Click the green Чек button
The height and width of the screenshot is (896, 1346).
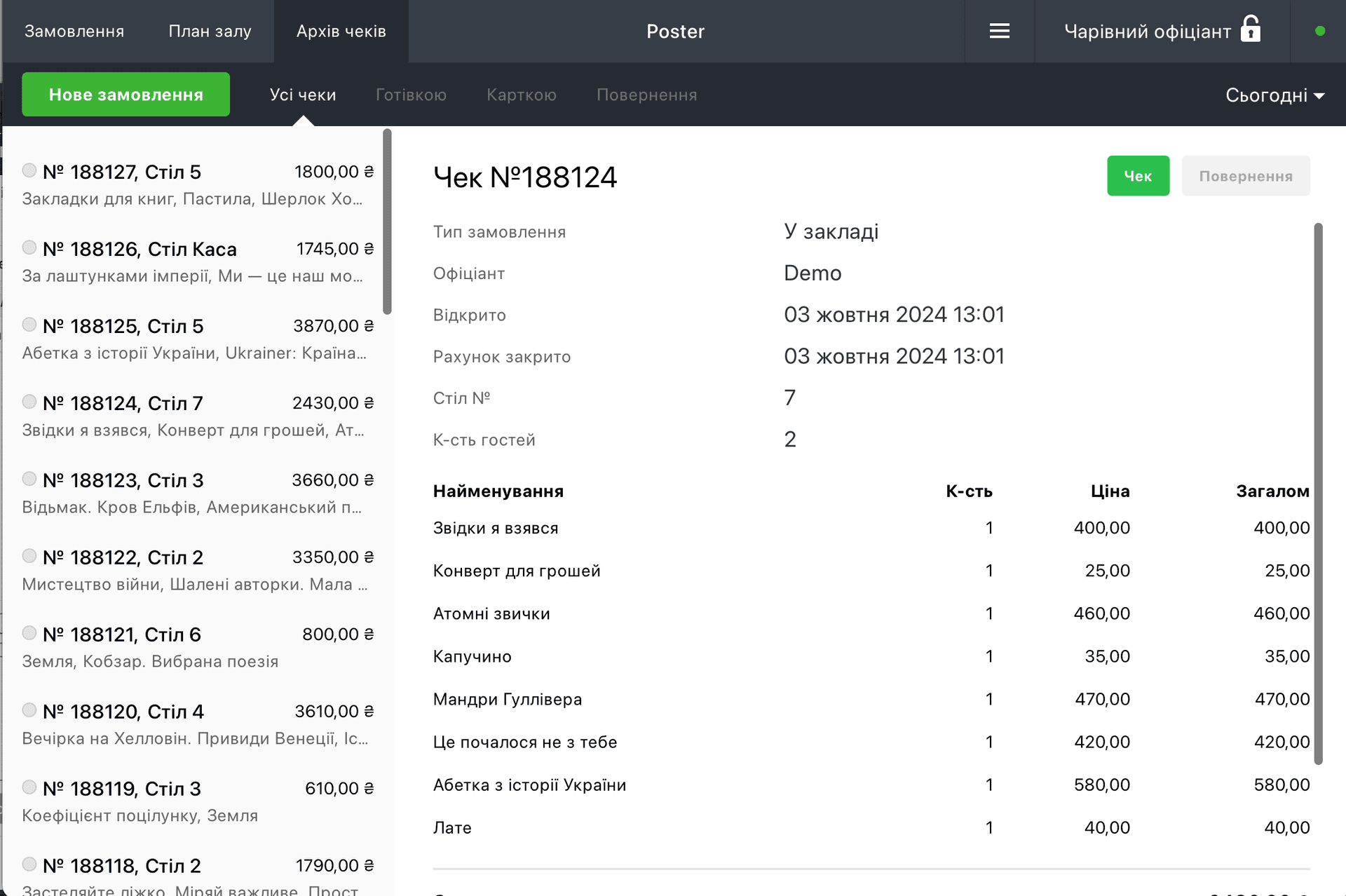click(x=1138, y=176)
